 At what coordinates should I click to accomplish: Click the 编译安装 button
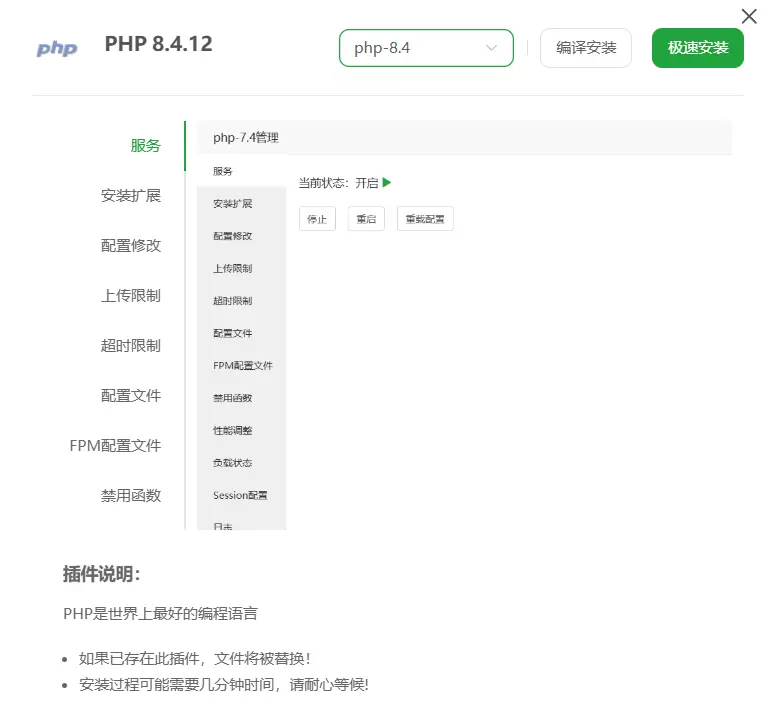pyautogui.click(x=586, y=48)
